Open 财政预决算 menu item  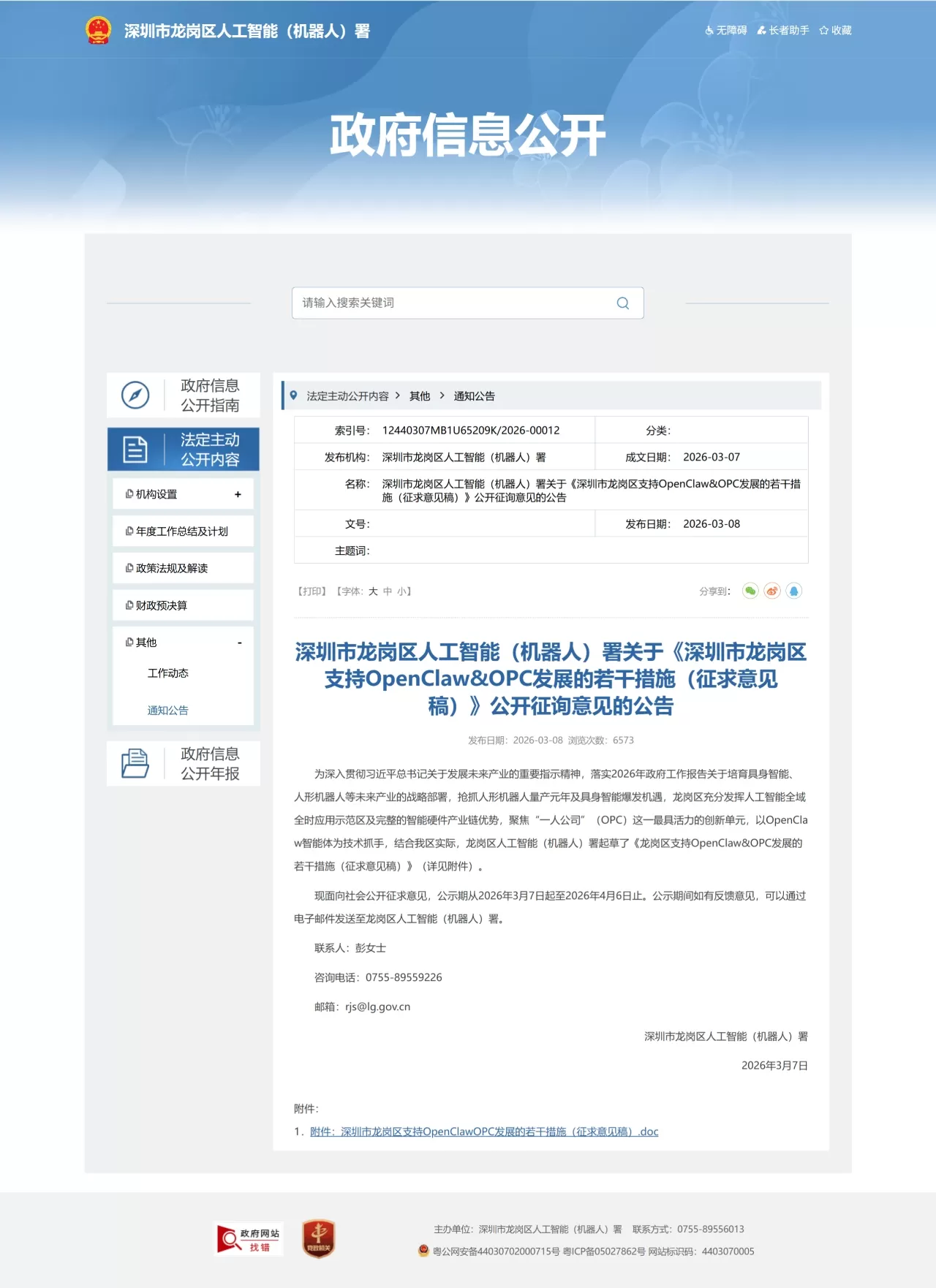tap(162, 606)
